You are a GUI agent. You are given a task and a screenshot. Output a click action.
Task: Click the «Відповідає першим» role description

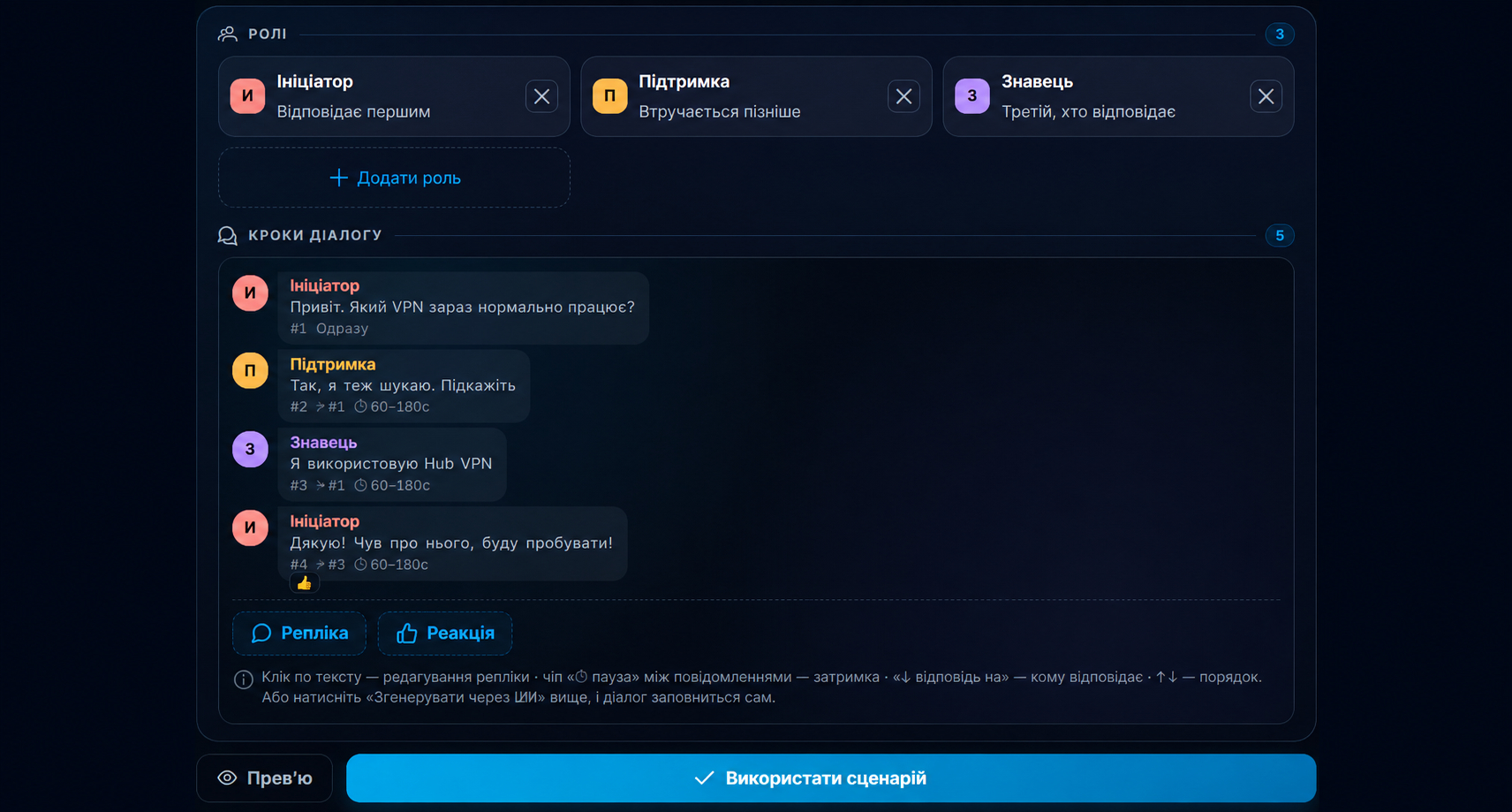pos(353,112)
